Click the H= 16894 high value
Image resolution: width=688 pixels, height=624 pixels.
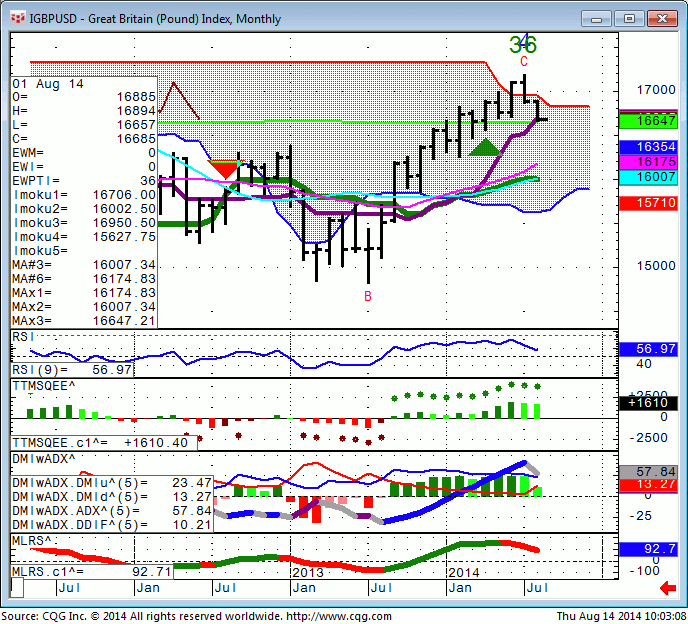(x=84, y=111)
